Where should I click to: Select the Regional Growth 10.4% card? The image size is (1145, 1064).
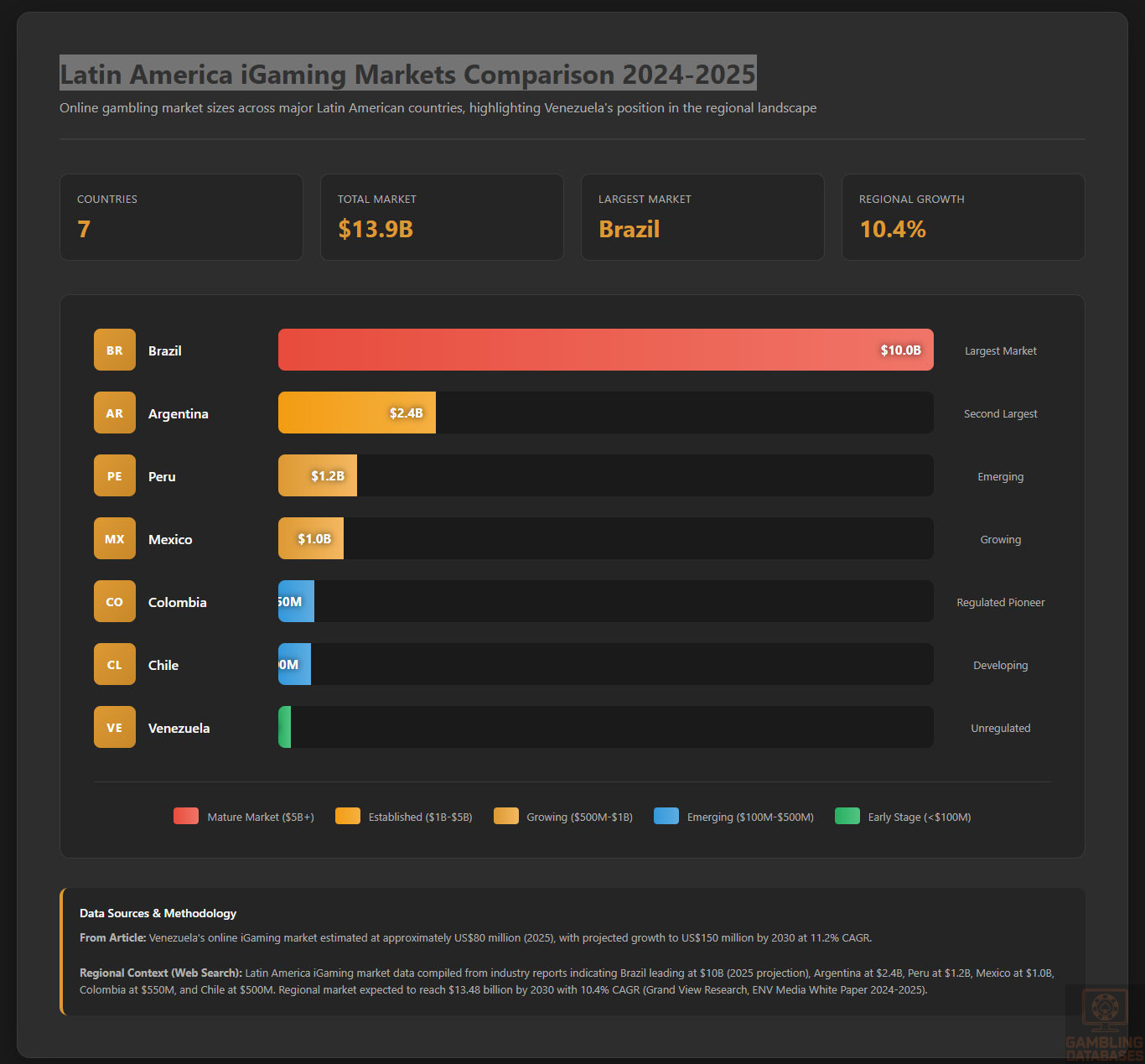point(963,217)
